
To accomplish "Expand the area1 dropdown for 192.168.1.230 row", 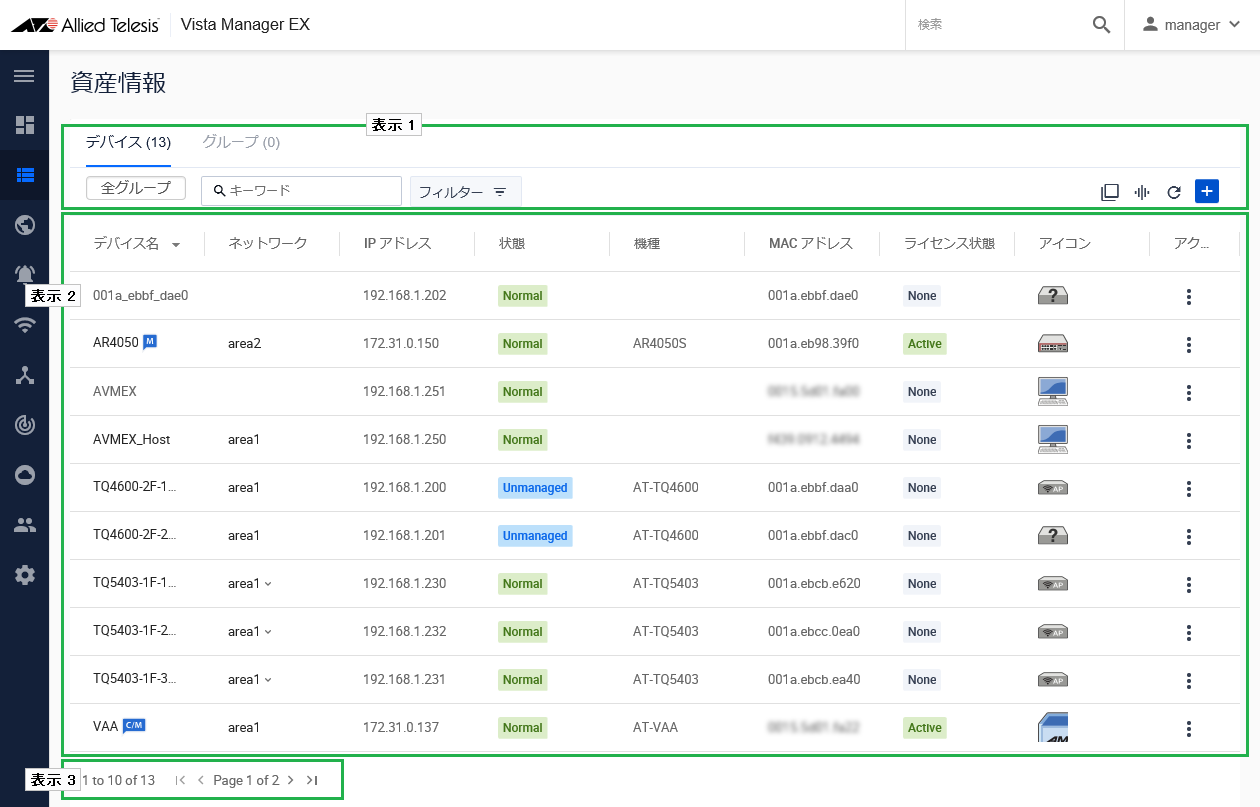I will click(268, 584).
